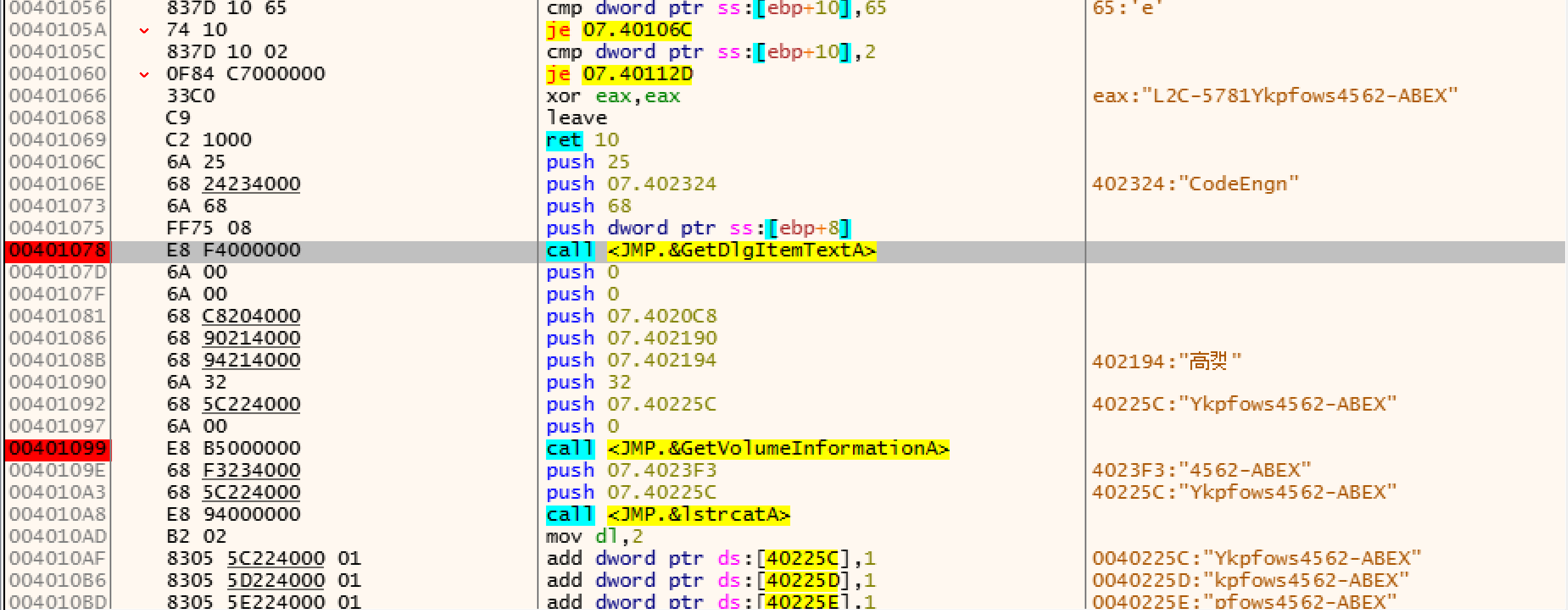Screen dimensions: 1568x610
Task: Click the push 07.402190 instruction
Action: pyautogui.click(x=631, y=338)
